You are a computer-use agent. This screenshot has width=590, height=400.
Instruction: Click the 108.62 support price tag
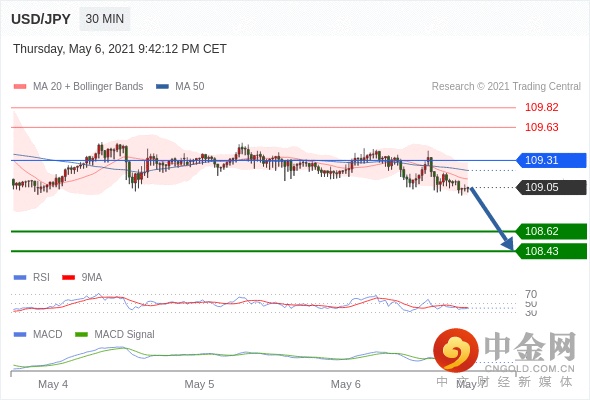[x=550, y=231]
